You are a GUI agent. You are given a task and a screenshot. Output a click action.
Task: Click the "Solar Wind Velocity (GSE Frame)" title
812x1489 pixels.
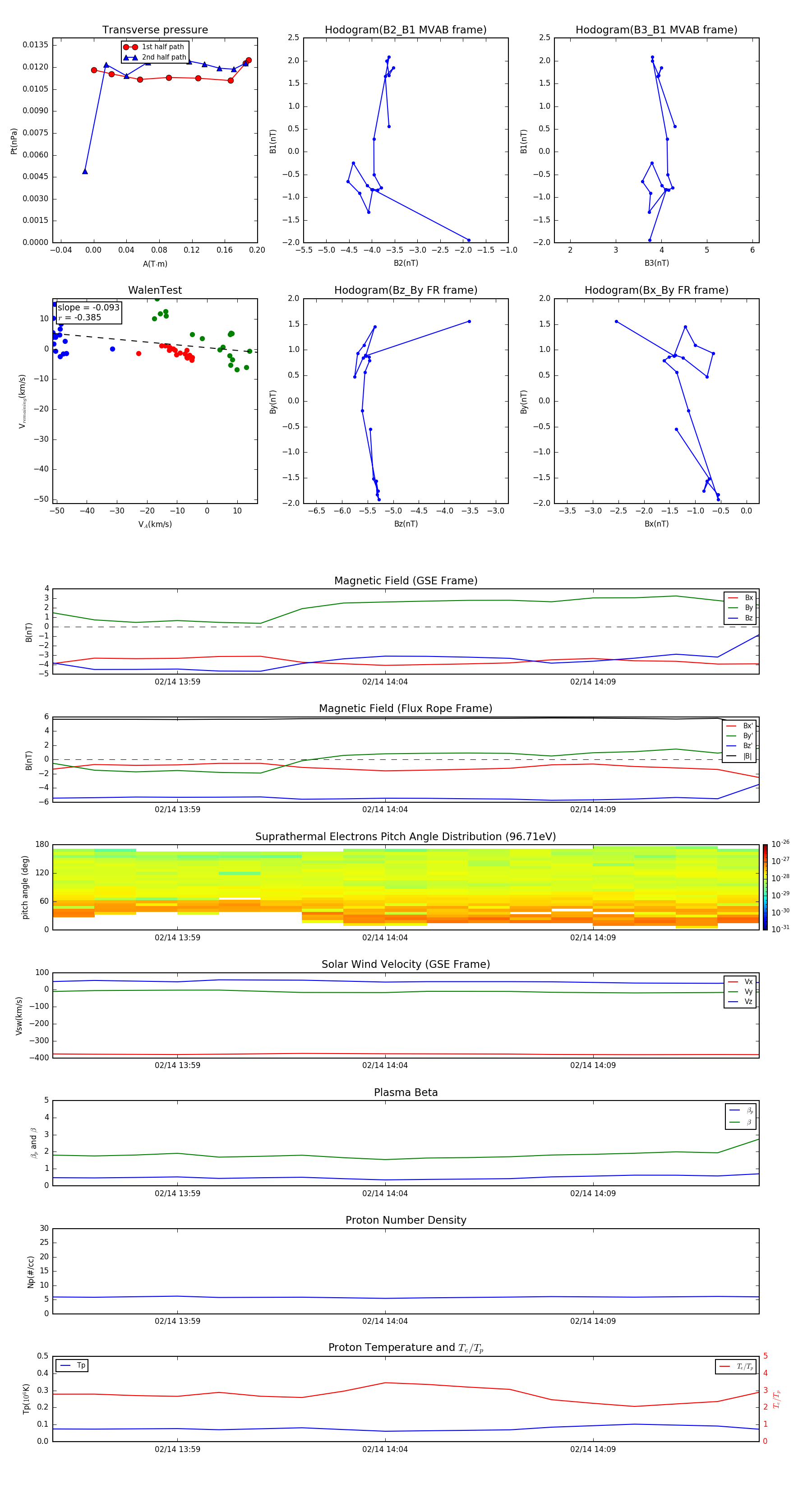point(406,965)
